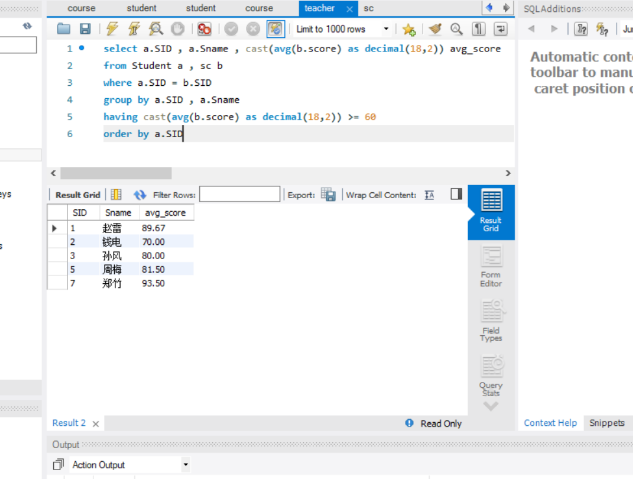Toggle the auto-commit mode button
This screenshot has width=633, height=479.
tap(275, 29)
